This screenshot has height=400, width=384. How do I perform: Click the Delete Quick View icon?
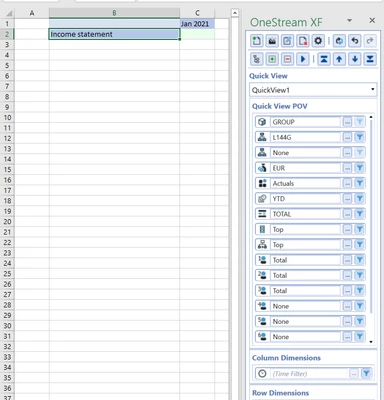tap(303, 41)
